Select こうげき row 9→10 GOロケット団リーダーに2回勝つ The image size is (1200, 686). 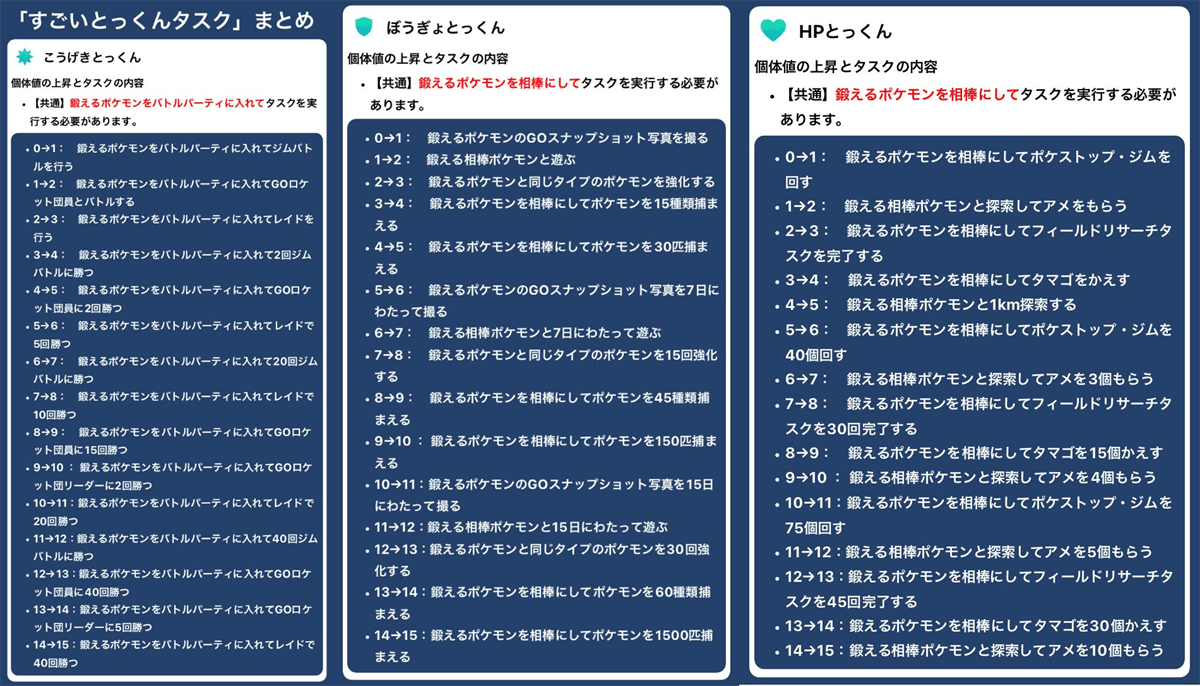coord(172,478)
